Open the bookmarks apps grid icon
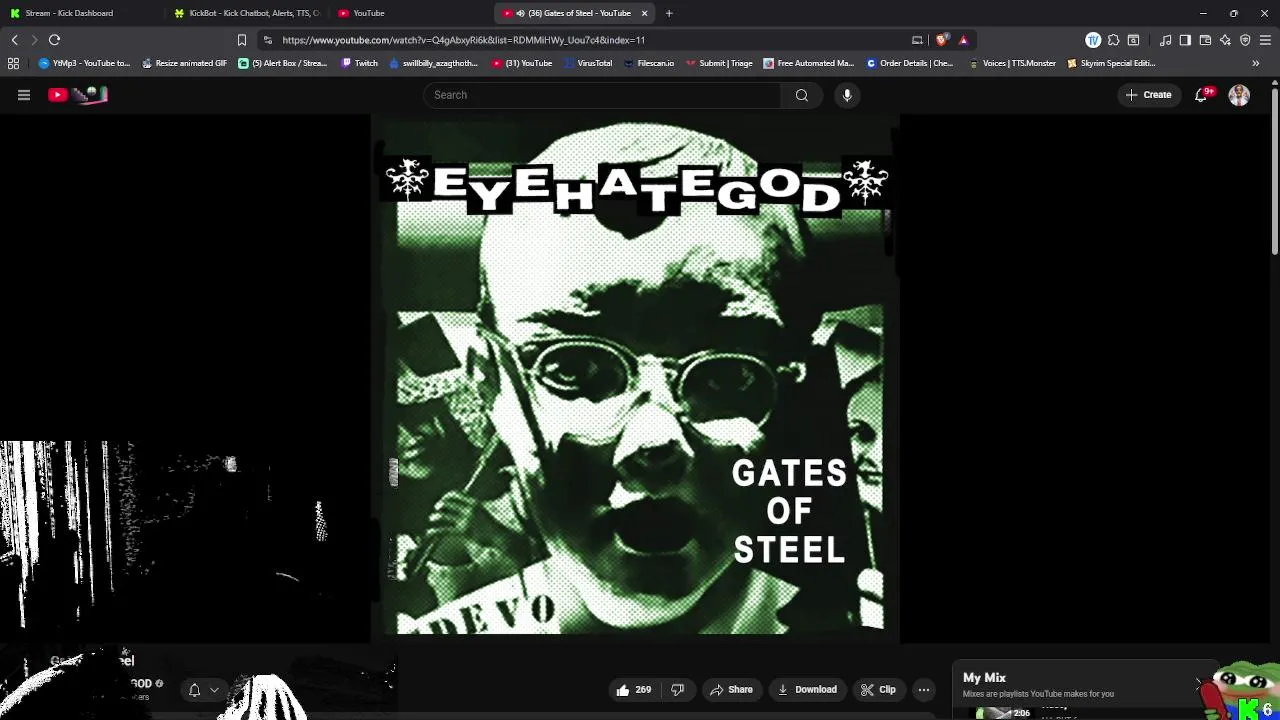 point(13,63)
